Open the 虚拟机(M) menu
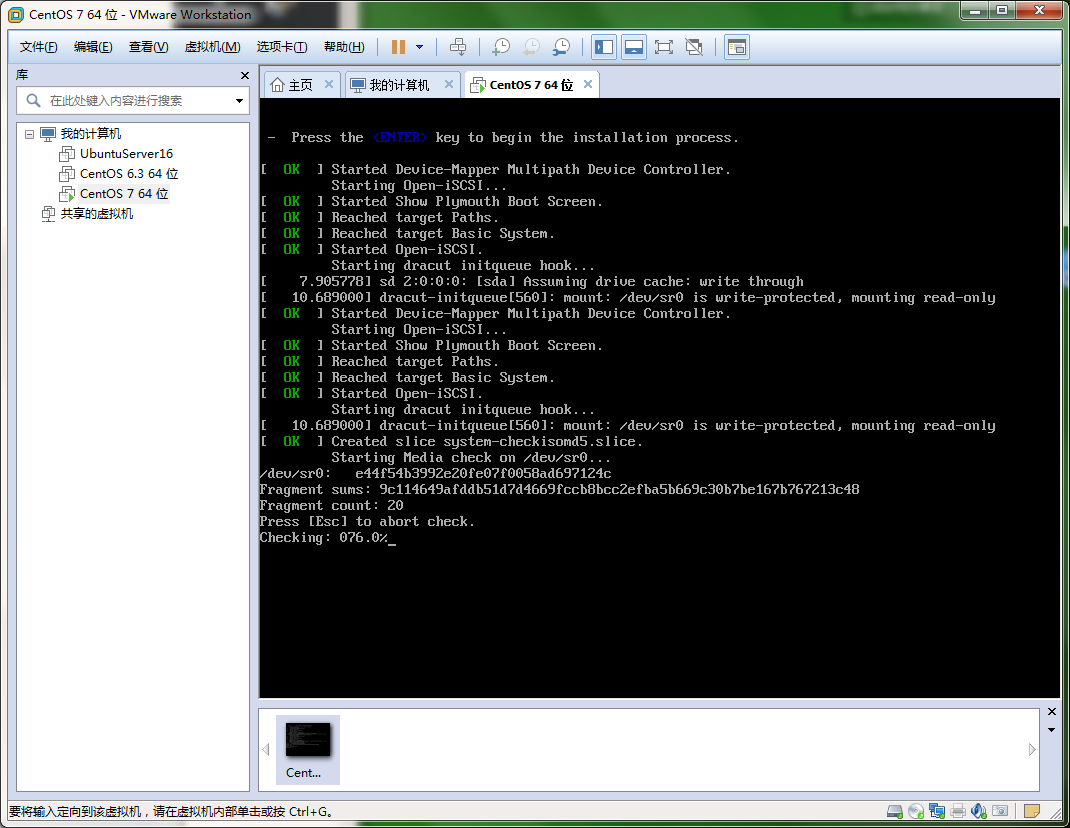This screenshot has height=828, width=1070. coord(212,47)
